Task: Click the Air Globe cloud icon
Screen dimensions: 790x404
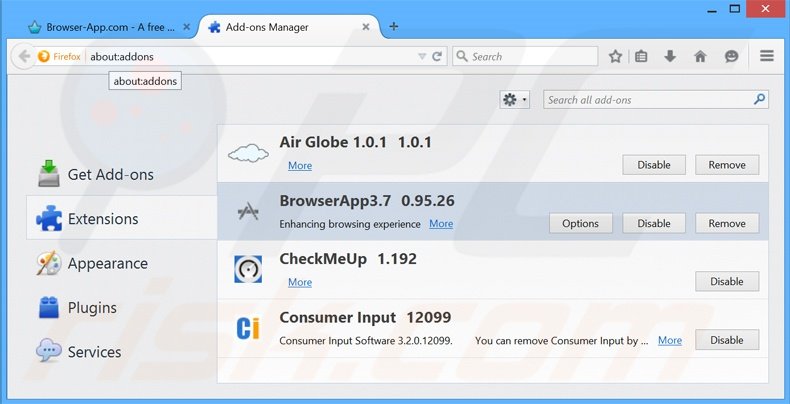Action: [248, 153]
